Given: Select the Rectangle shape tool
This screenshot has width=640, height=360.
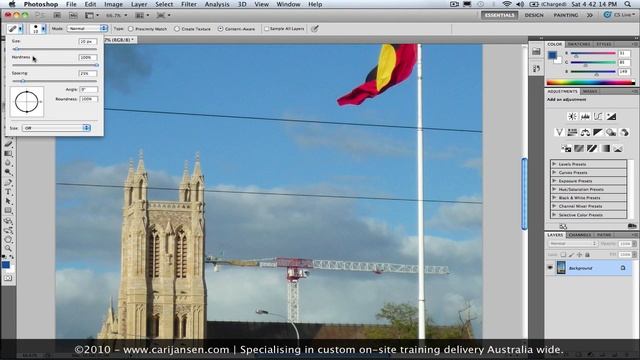Looking at the screenshot, I should pos(8,211).
